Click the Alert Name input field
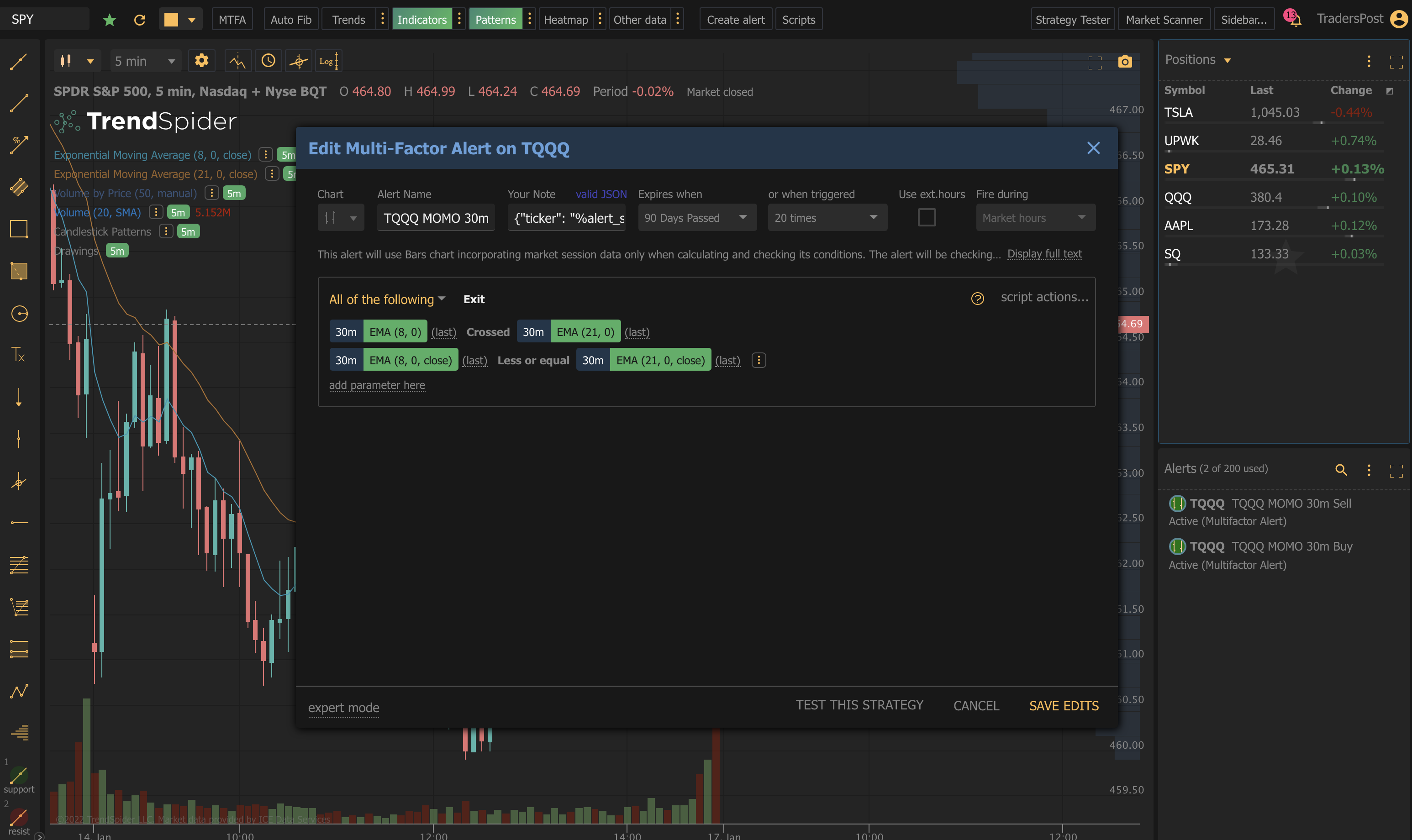 [436, 217]
